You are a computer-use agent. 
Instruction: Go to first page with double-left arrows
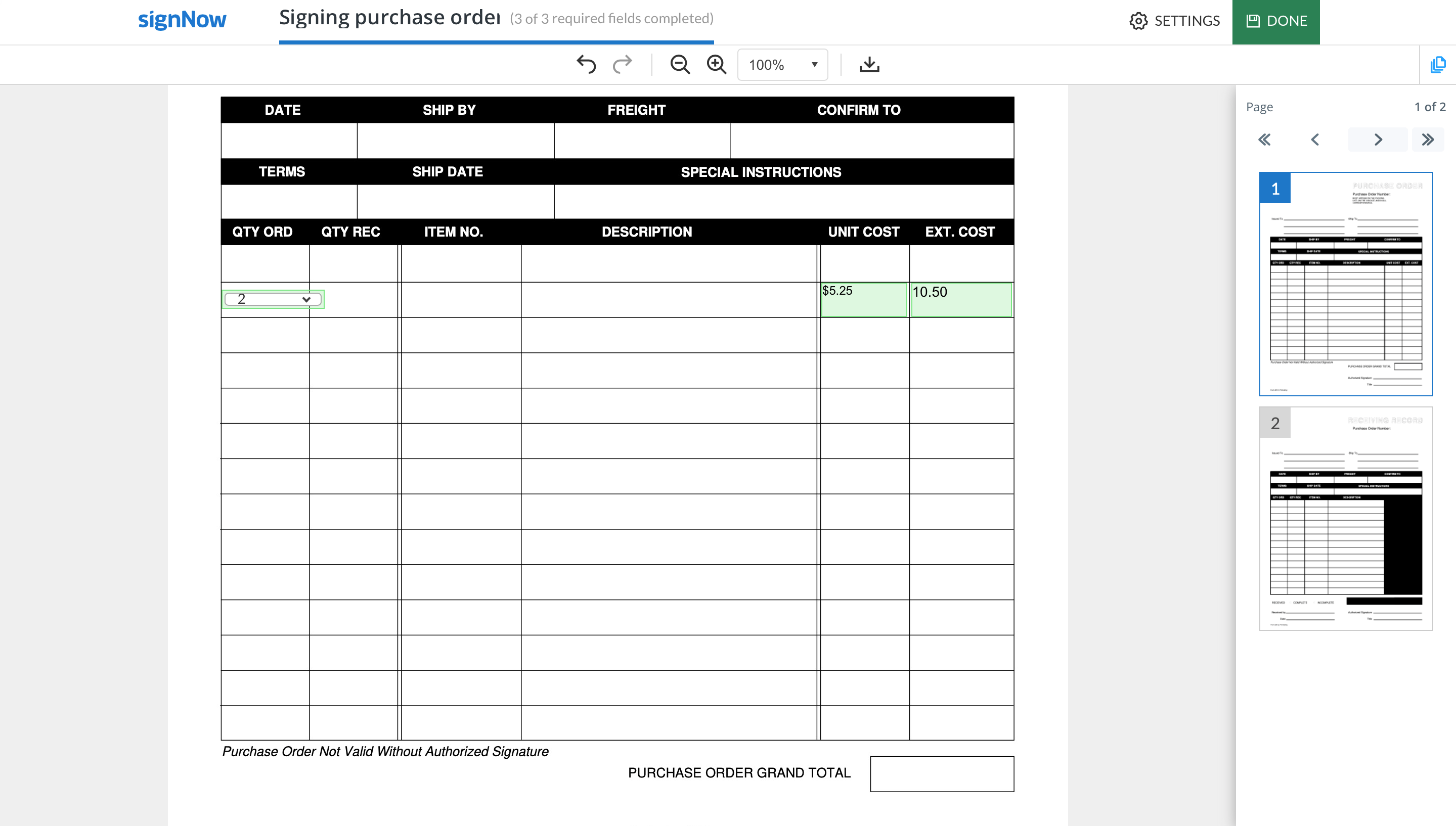click(x=1264, y=140)
